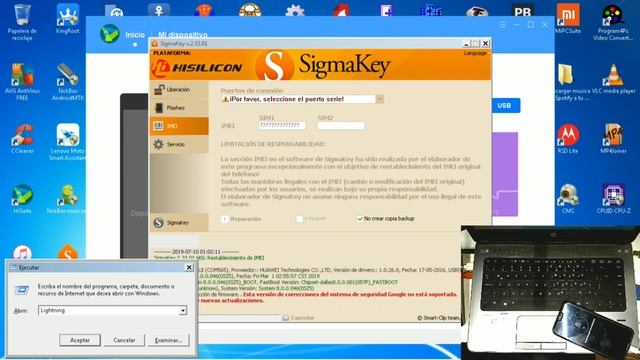Open Program4Pc Video Converter icon
The image size is (640, 360).
coord(613,22)
